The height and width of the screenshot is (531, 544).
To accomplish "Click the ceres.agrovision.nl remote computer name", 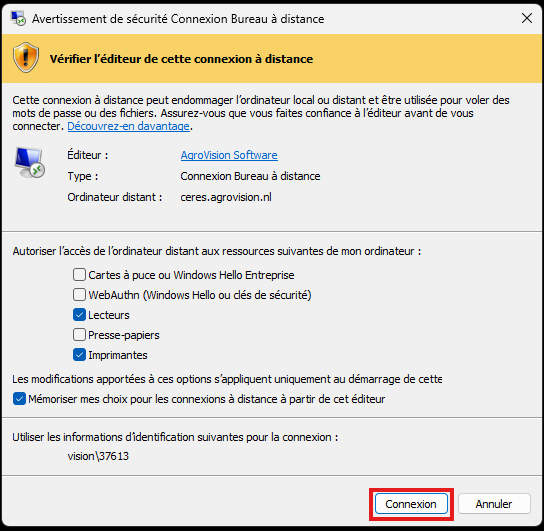I will [226, 197].
